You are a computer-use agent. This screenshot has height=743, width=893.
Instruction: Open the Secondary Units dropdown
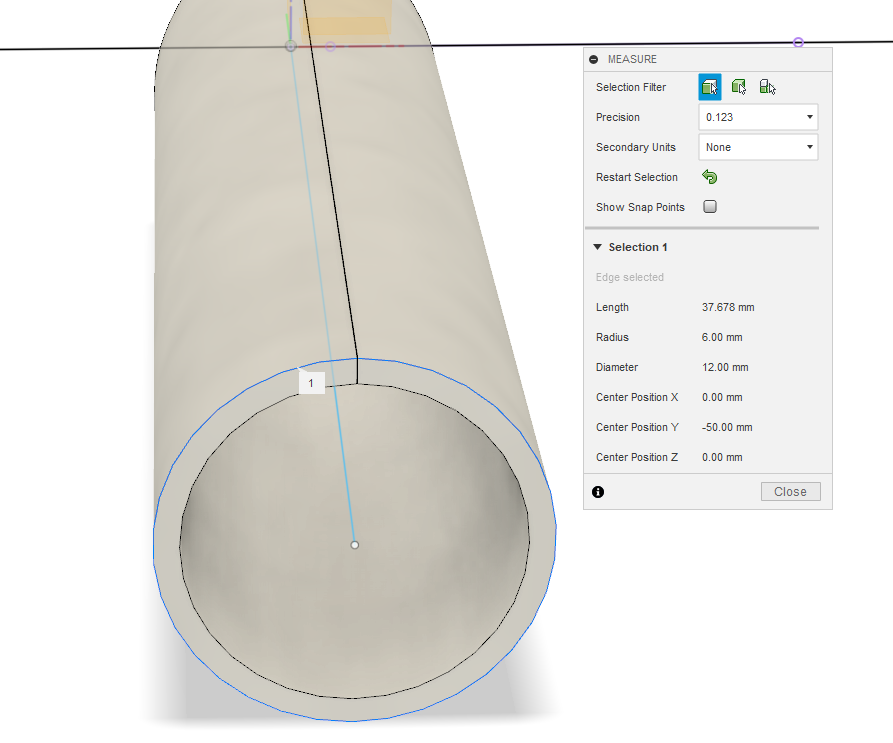810,147
